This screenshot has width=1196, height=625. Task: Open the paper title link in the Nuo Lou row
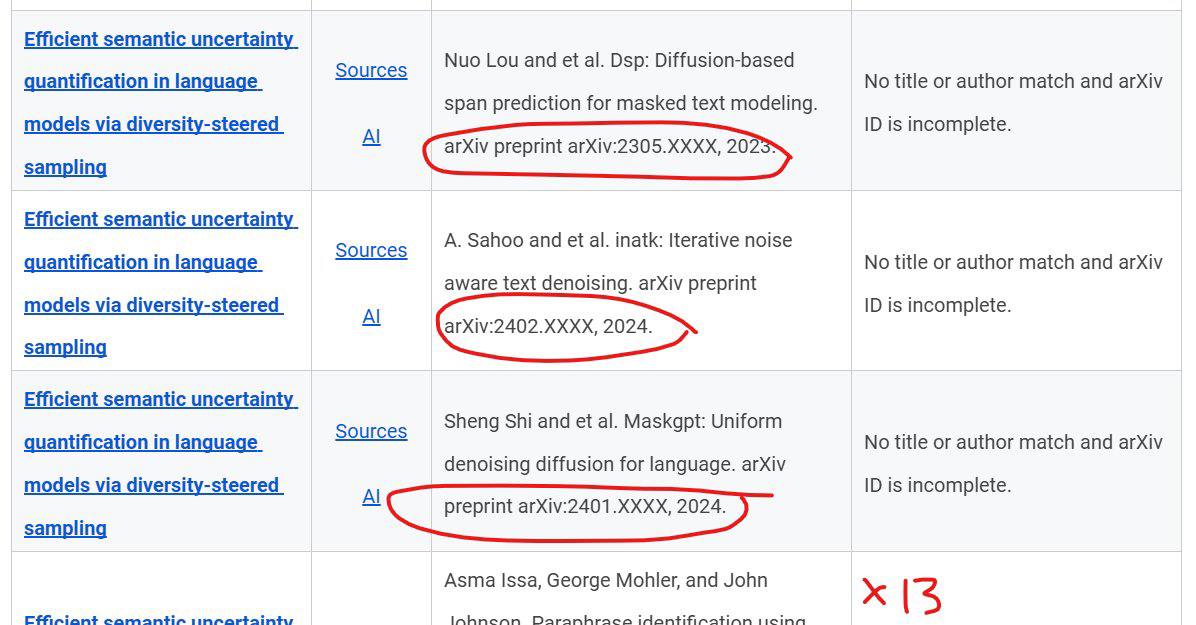point(160,103)
